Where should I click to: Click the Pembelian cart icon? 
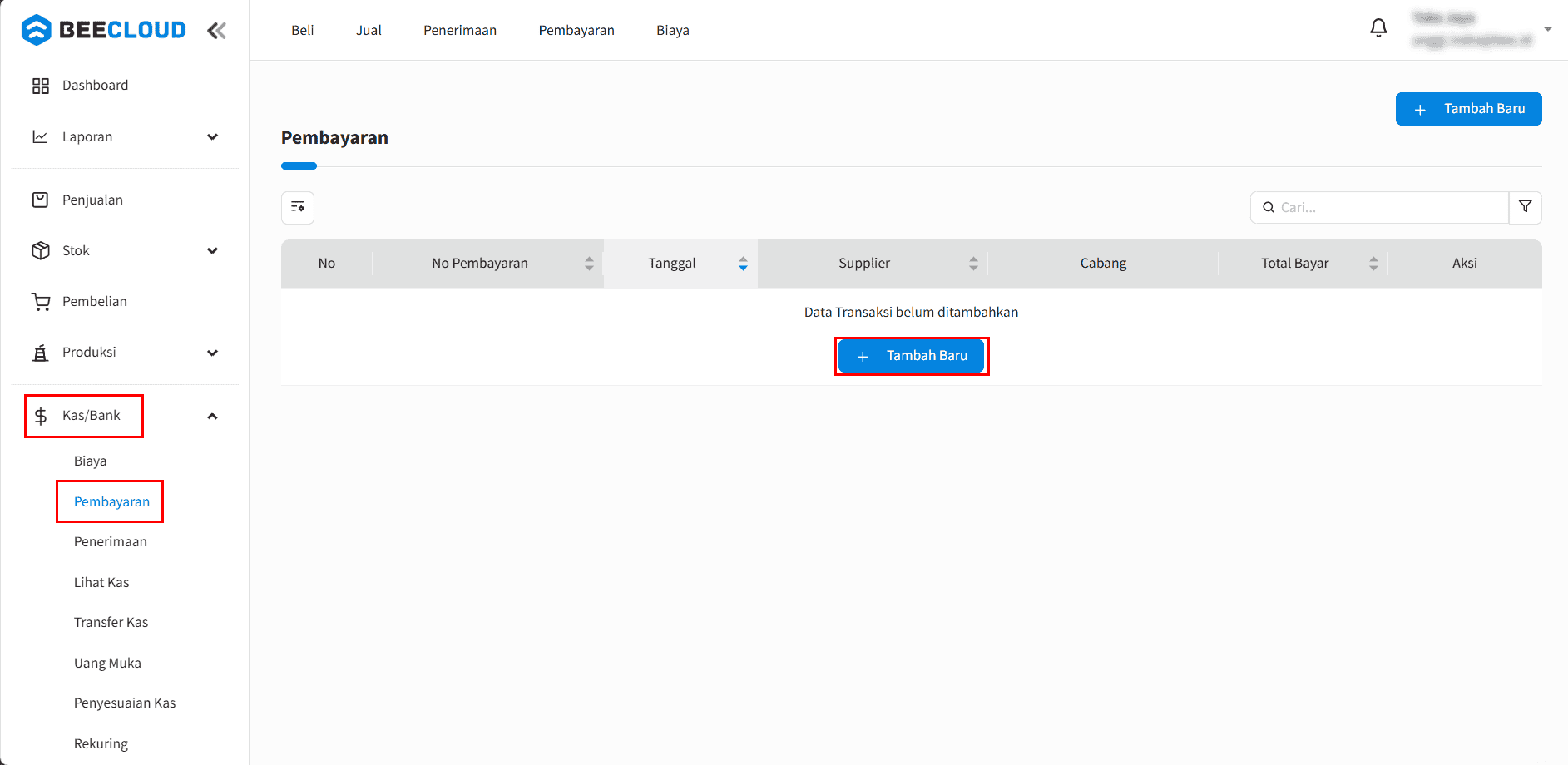(41, 301)
